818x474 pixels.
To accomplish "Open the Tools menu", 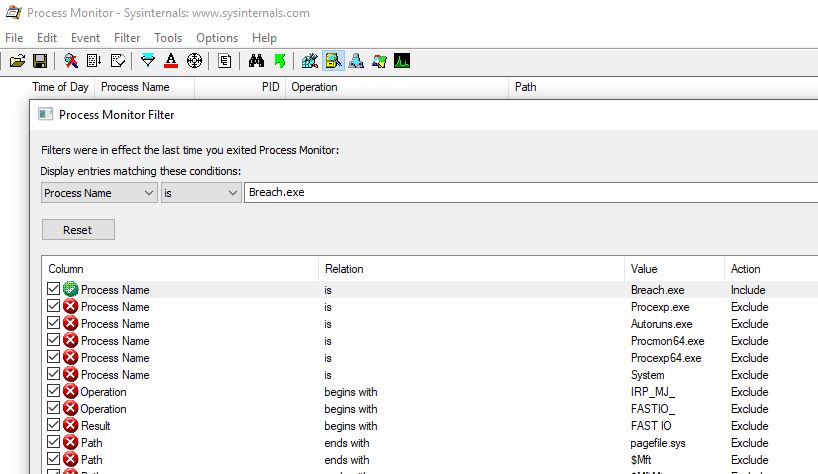I will click(x=168, y=38).
